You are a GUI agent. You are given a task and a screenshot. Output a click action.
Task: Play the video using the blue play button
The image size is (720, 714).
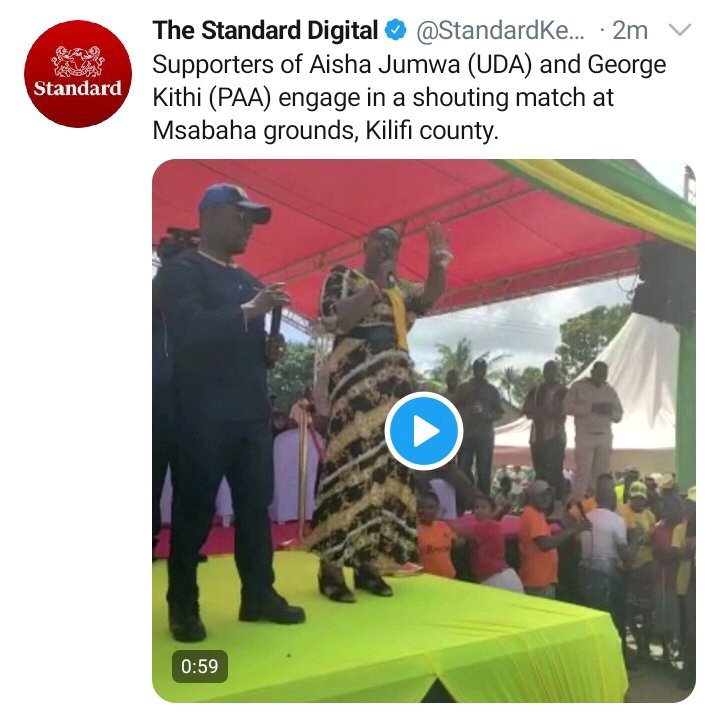423,431
